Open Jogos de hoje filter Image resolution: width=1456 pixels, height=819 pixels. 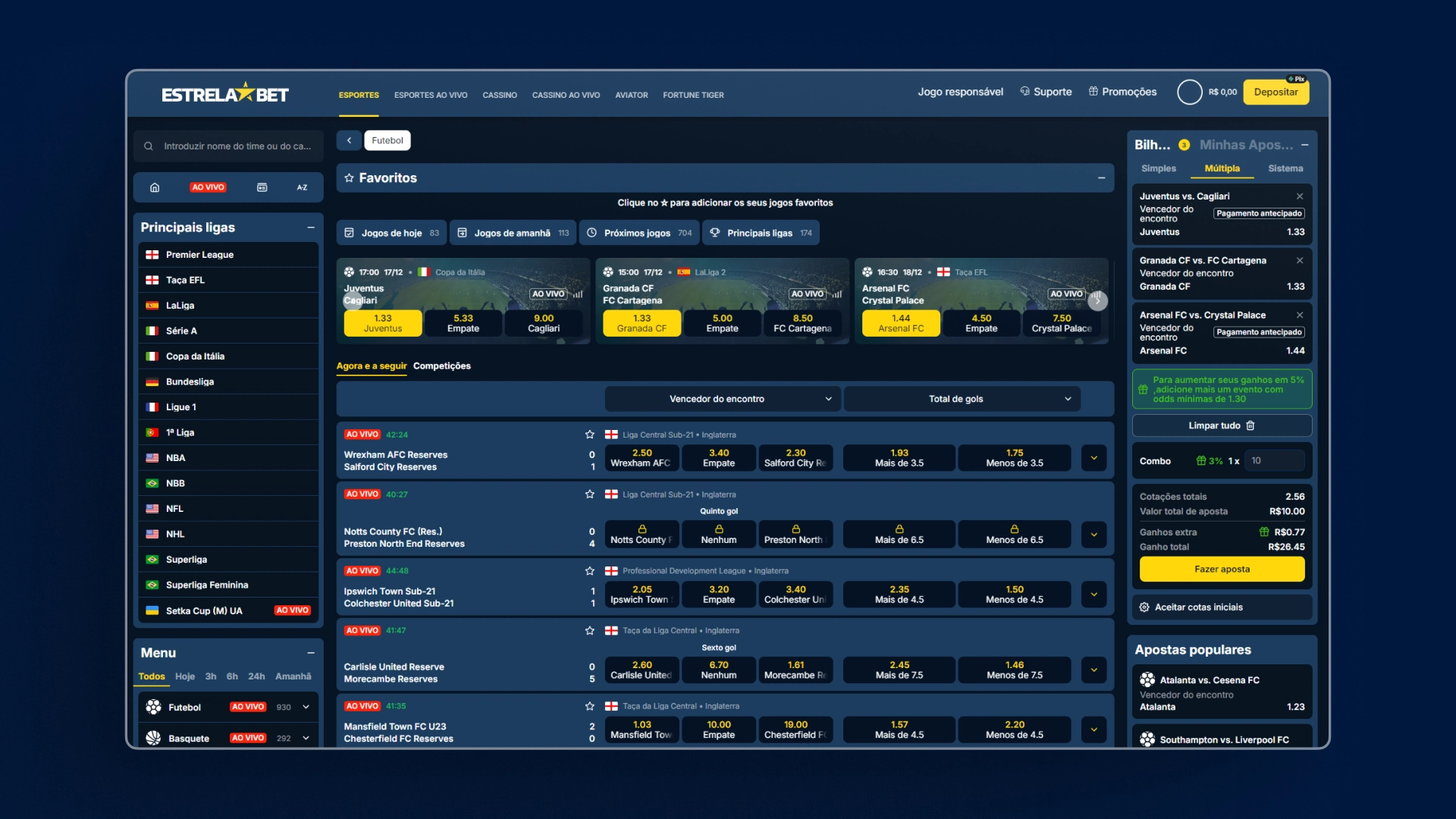(391, 233)
